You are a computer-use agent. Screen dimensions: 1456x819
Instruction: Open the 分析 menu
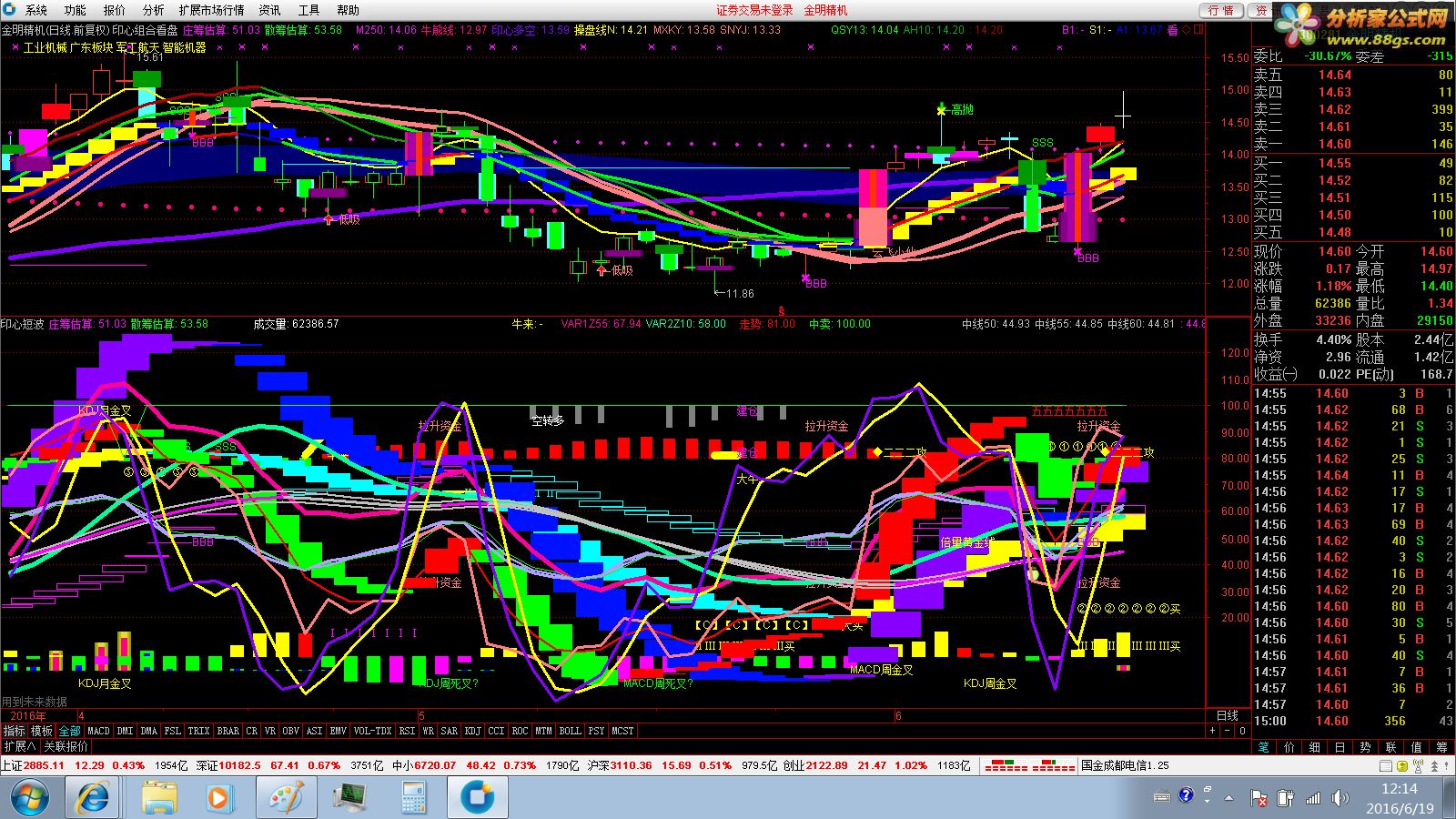(x=154, y=10)
